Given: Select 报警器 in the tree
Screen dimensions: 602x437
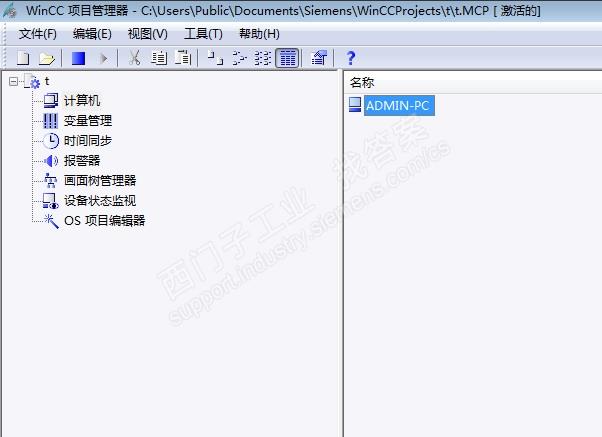Looking at the screenshot, I should 82,161.
